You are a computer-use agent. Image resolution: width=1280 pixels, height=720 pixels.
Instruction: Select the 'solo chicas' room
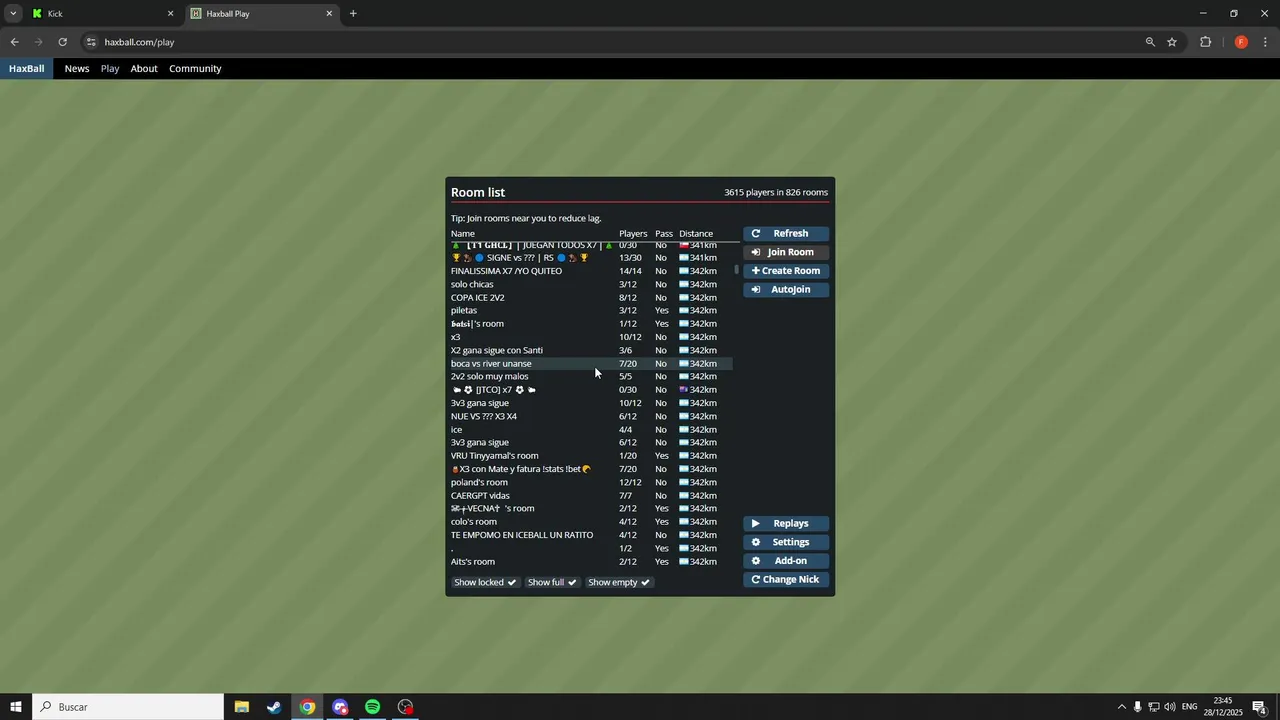coord(591,284)
